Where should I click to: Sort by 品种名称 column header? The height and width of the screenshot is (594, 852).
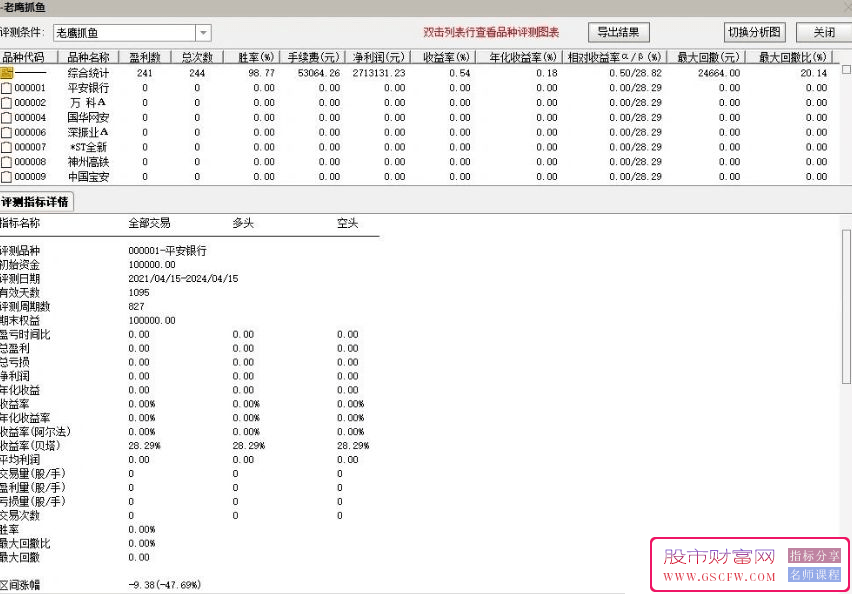tap(89, 57)
